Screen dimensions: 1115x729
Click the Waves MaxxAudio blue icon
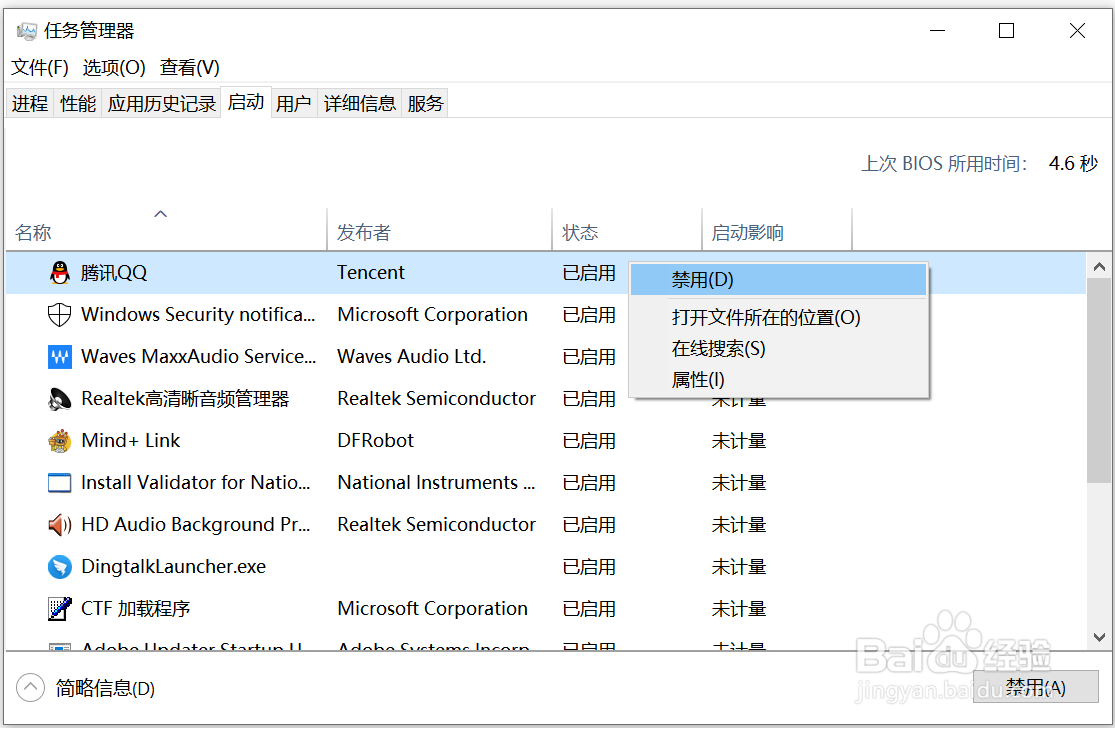click(60, 356)
